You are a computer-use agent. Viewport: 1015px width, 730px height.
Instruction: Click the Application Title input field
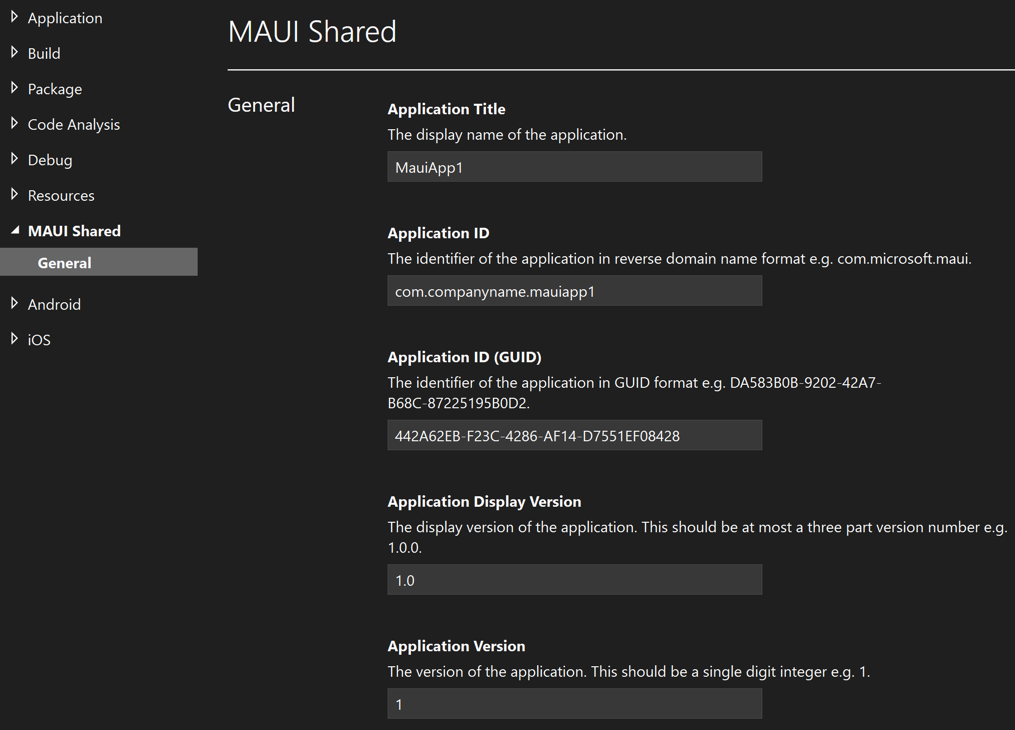click(574, 166)
